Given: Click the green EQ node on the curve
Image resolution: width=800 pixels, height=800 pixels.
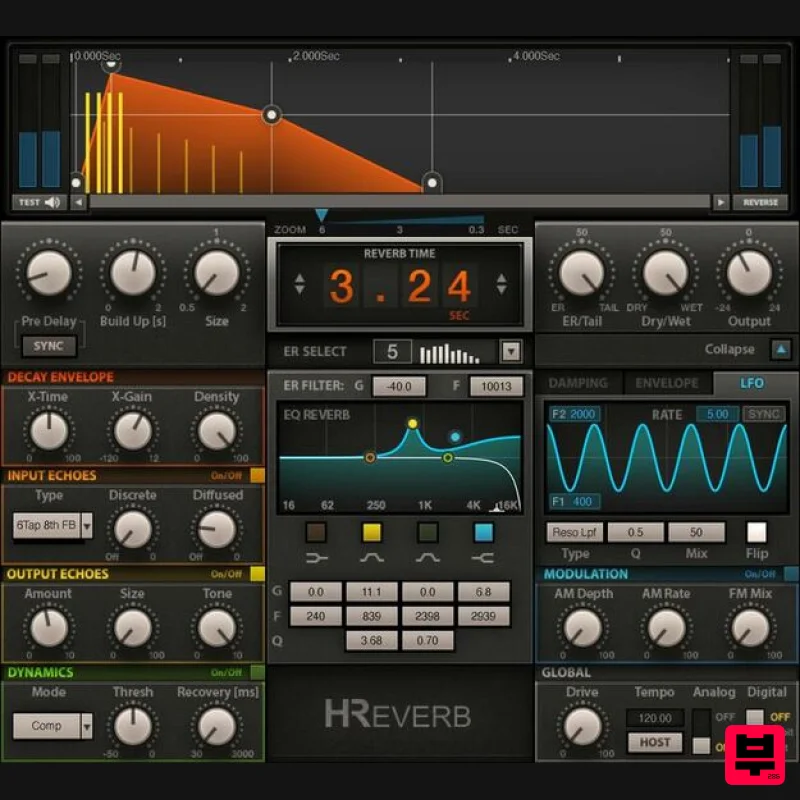Looking at the screenshot, I should click(447, 458).
